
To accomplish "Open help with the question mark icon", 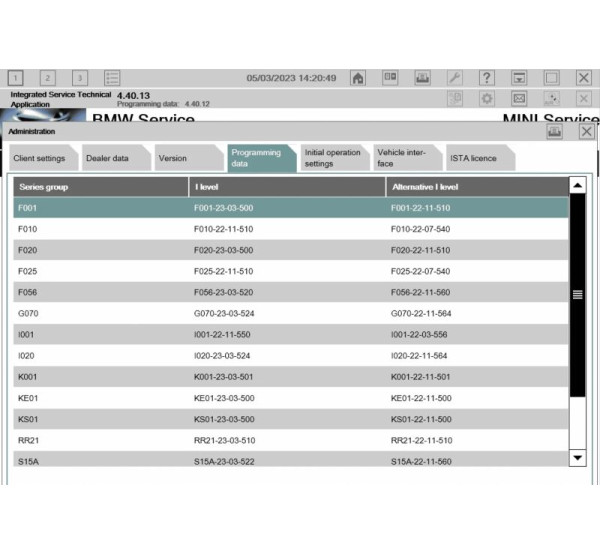I will pos(486,78).
